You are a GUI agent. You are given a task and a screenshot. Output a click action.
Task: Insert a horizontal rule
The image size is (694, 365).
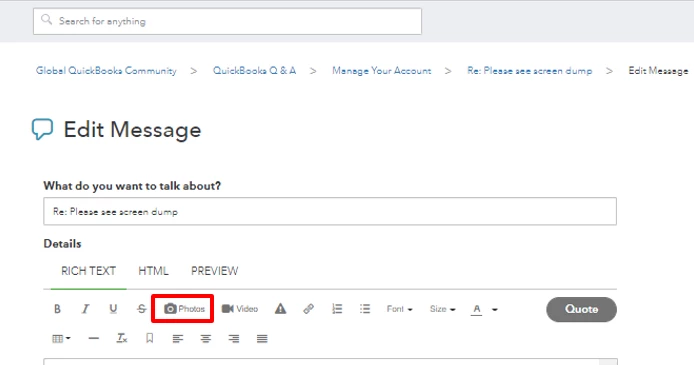coord(94,338)
